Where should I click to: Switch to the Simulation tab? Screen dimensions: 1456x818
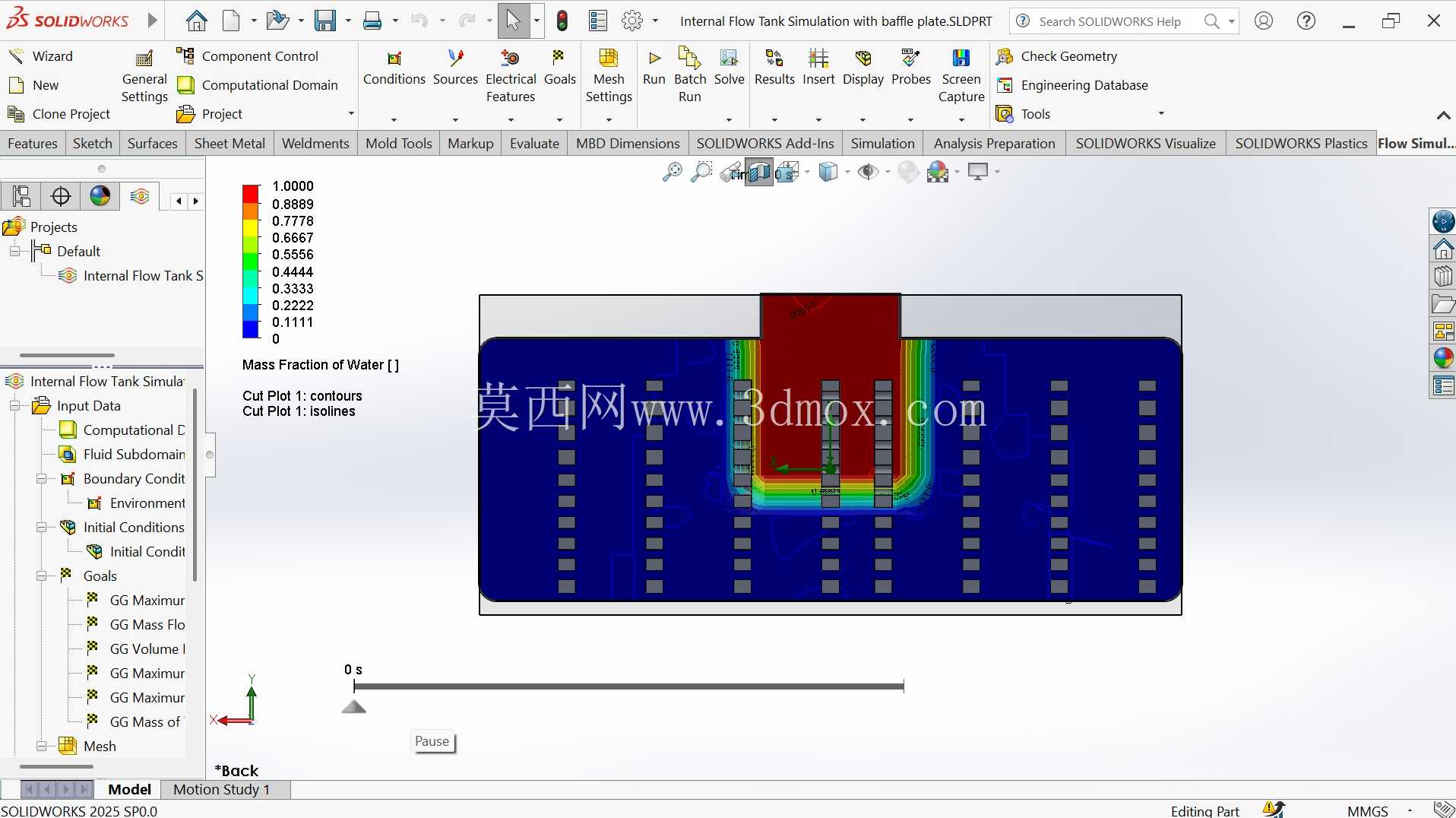pos(882,144)
